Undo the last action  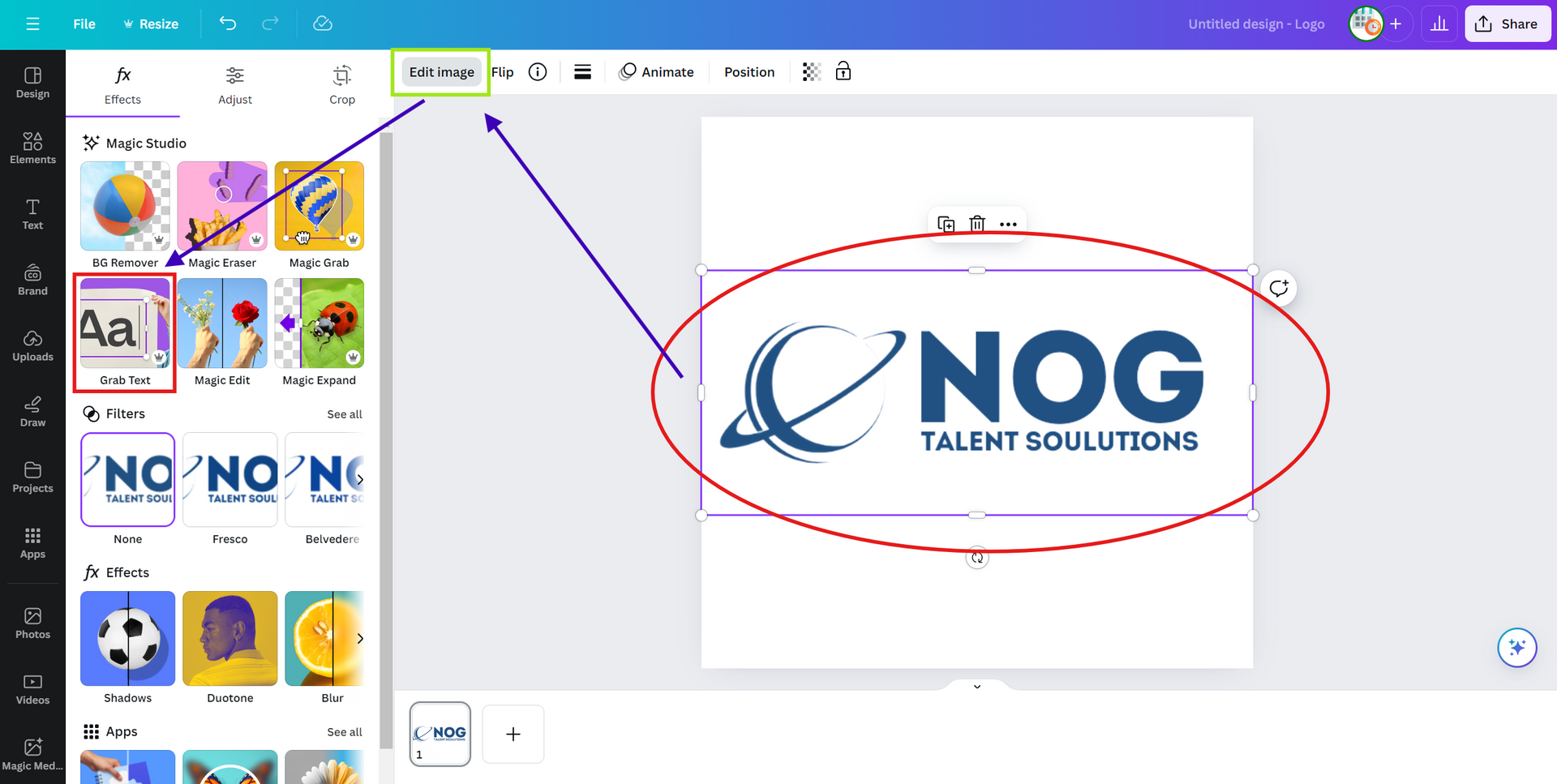tap(228, 24)
